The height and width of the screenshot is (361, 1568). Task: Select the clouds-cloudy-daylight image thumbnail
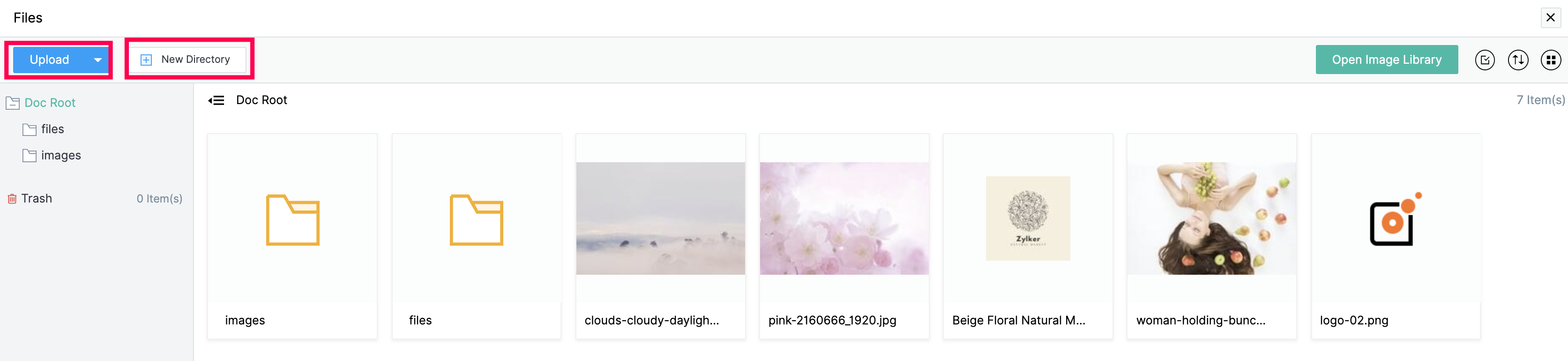coord(660,218)
